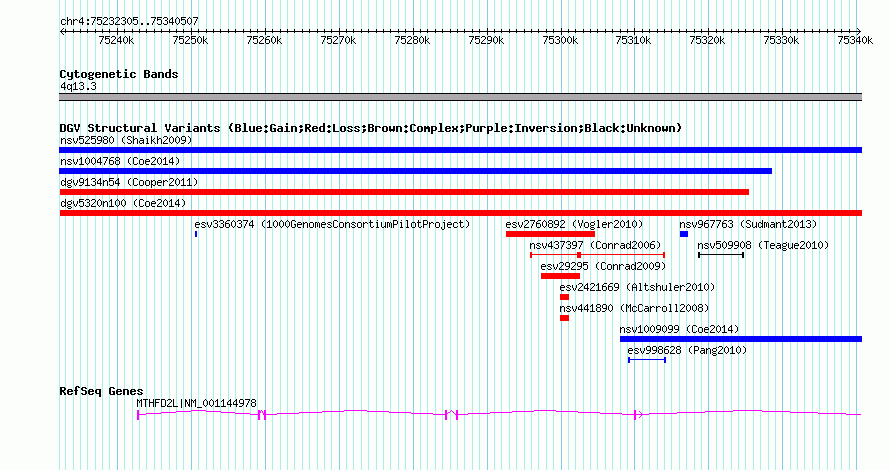Open the nsv437397 (Conrad2006) label
Image resolution: width=890 pixels, height=470 pixels.
pos(595,245)
